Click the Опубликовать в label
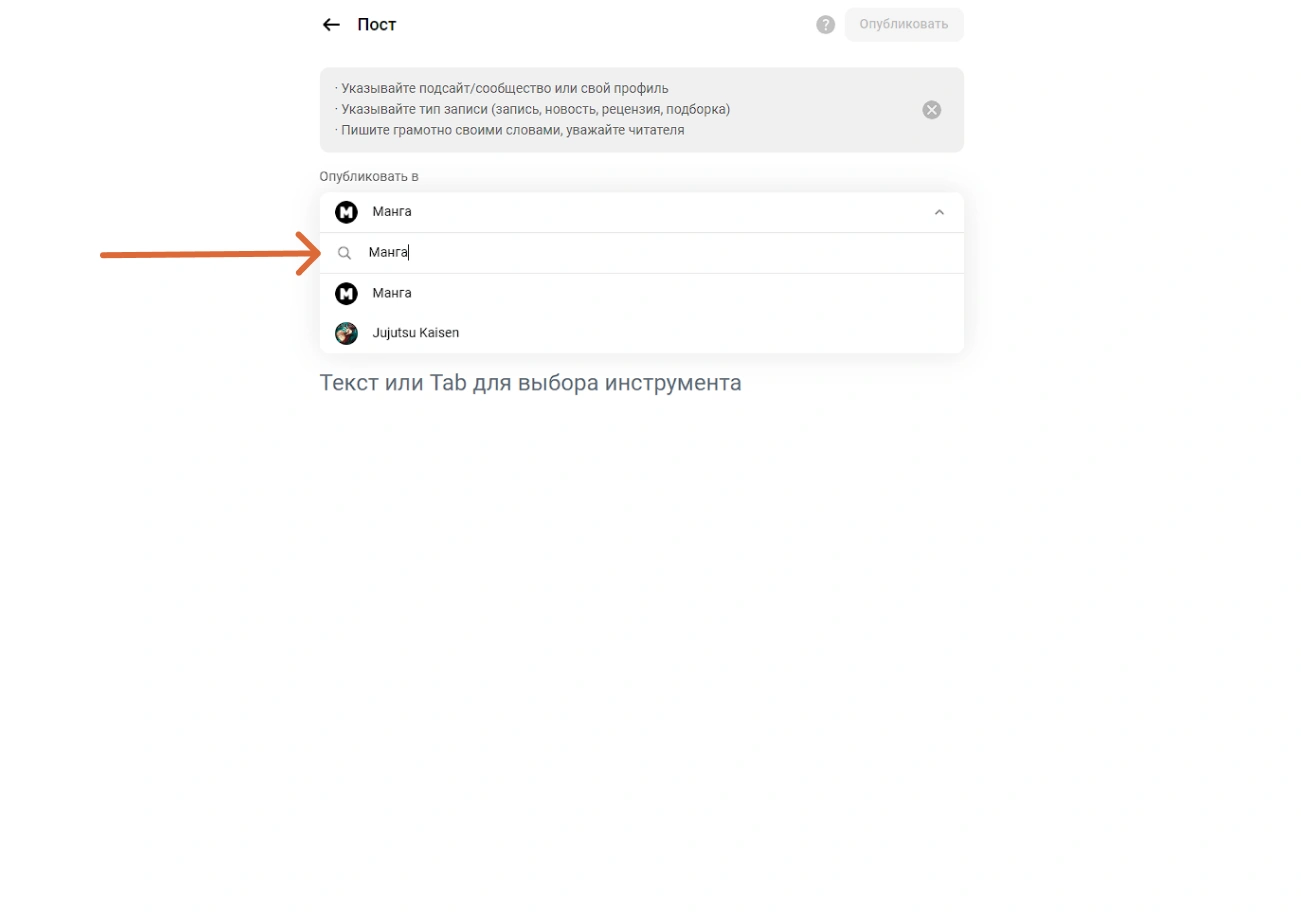 369,176
